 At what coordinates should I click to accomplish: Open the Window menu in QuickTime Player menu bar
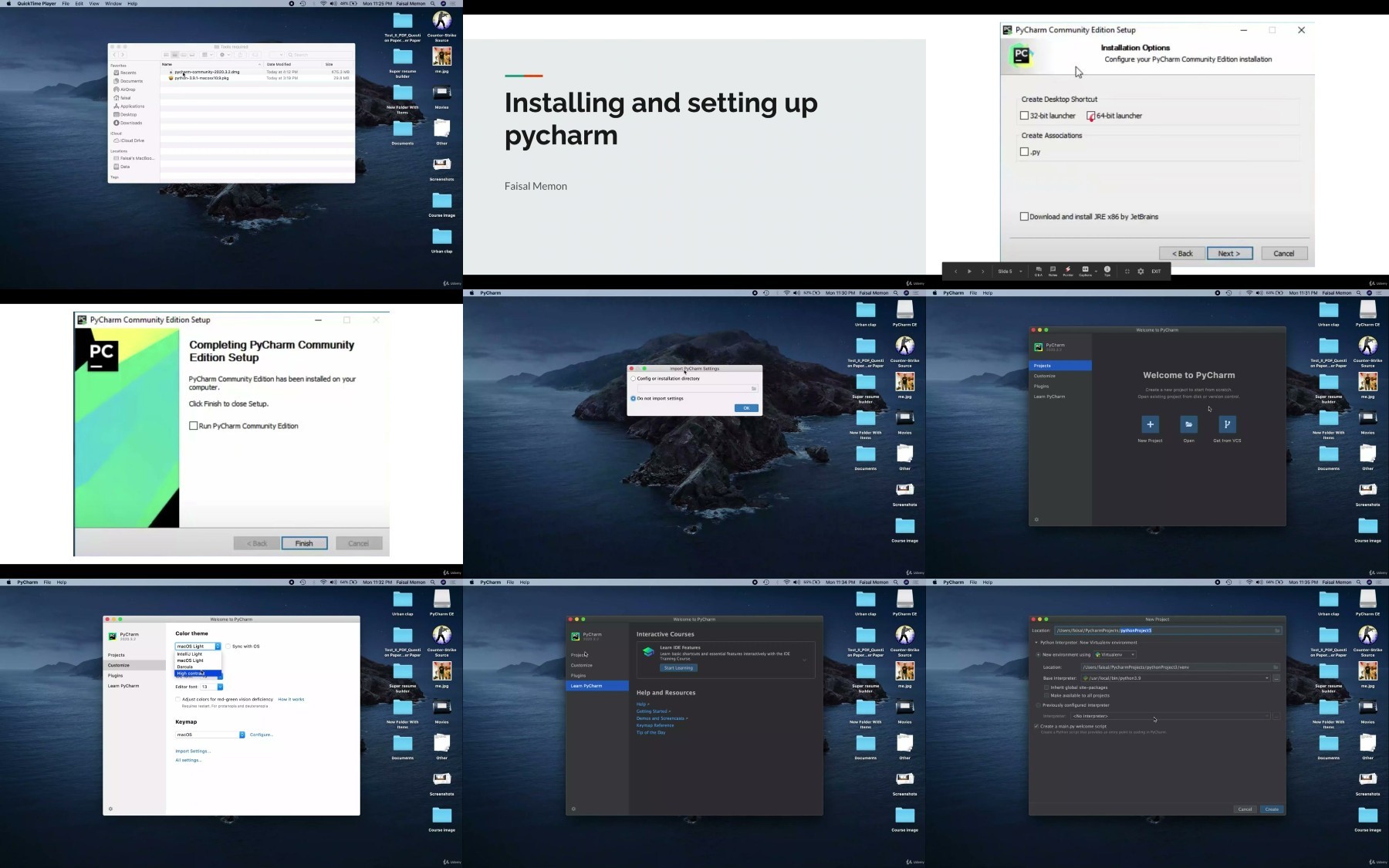point(113,4)
